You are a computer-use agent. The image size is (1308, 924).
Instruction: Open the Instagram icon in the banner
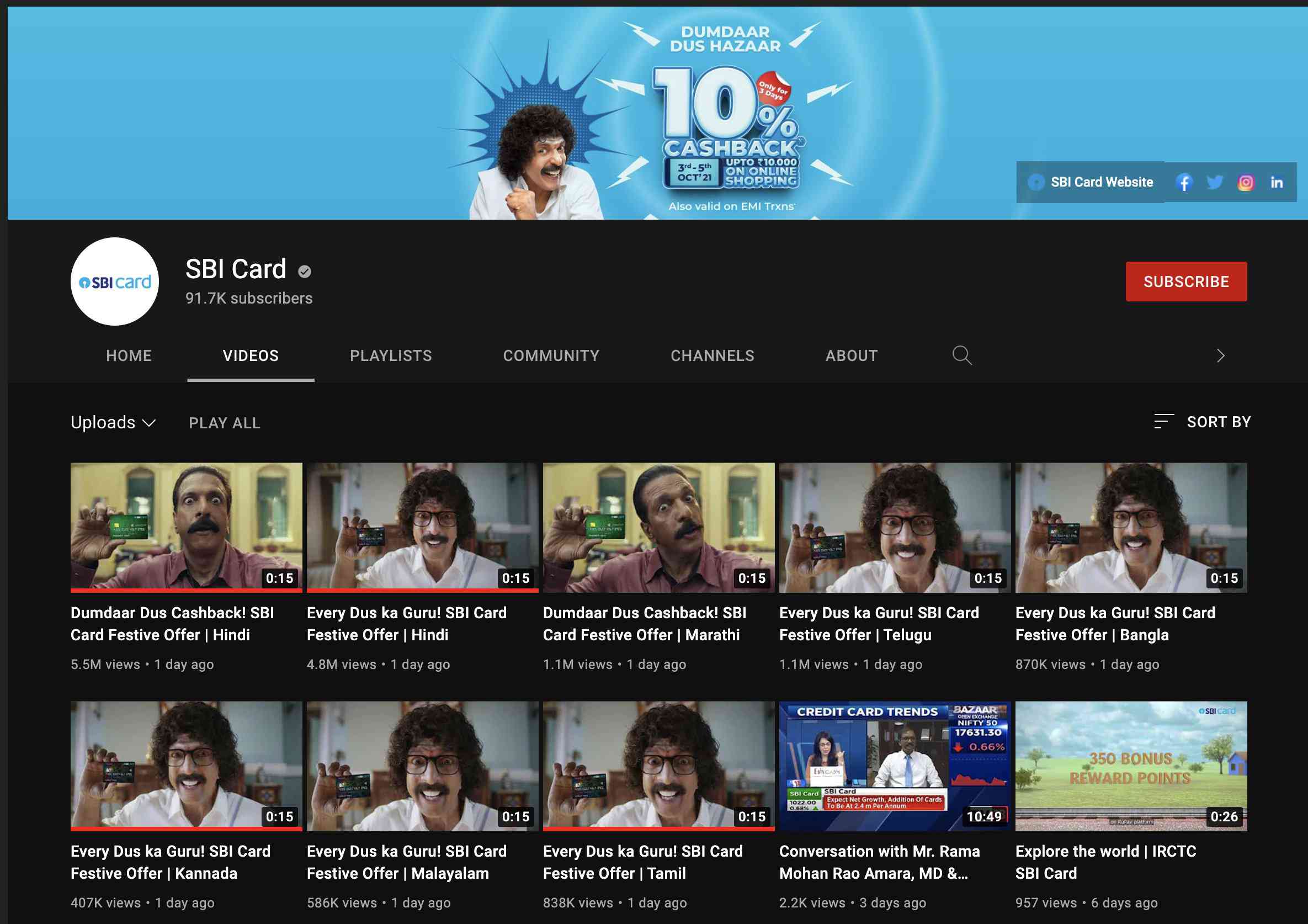click(x=1246, y=182)
